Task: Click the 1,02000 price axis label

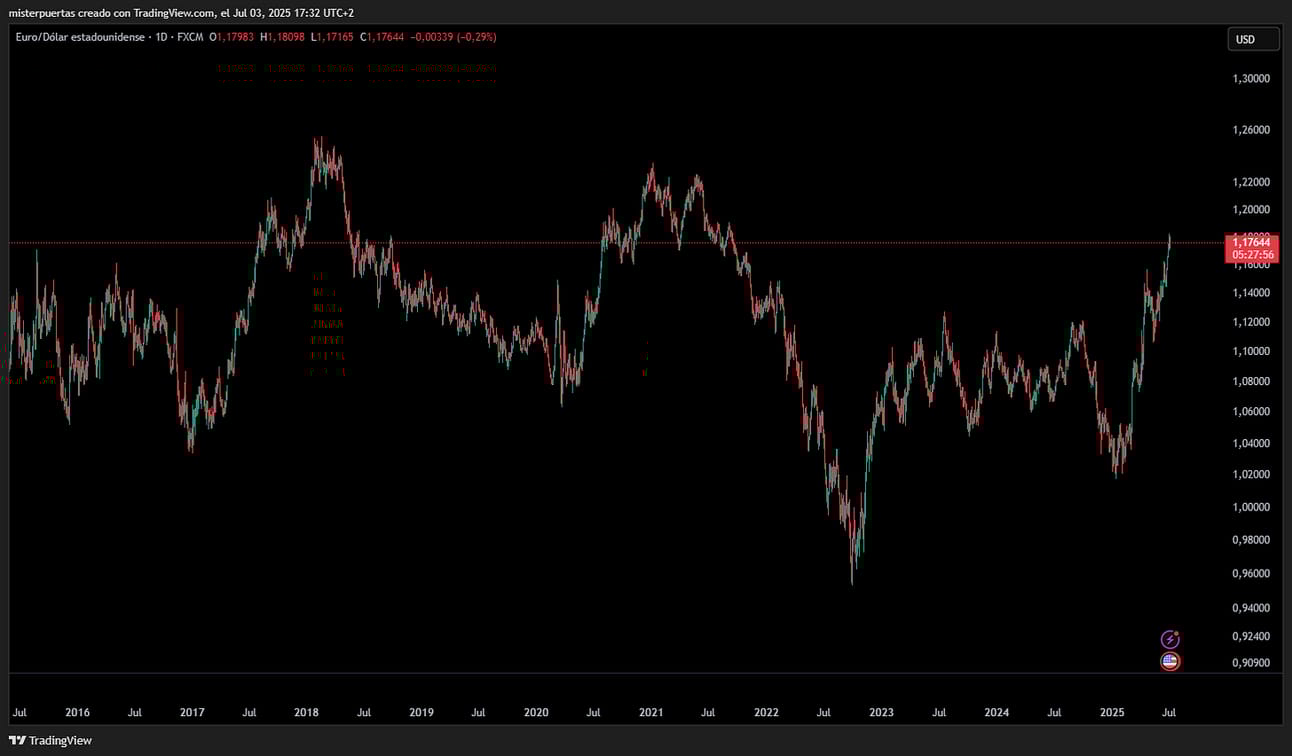Action: point(1250,474)
